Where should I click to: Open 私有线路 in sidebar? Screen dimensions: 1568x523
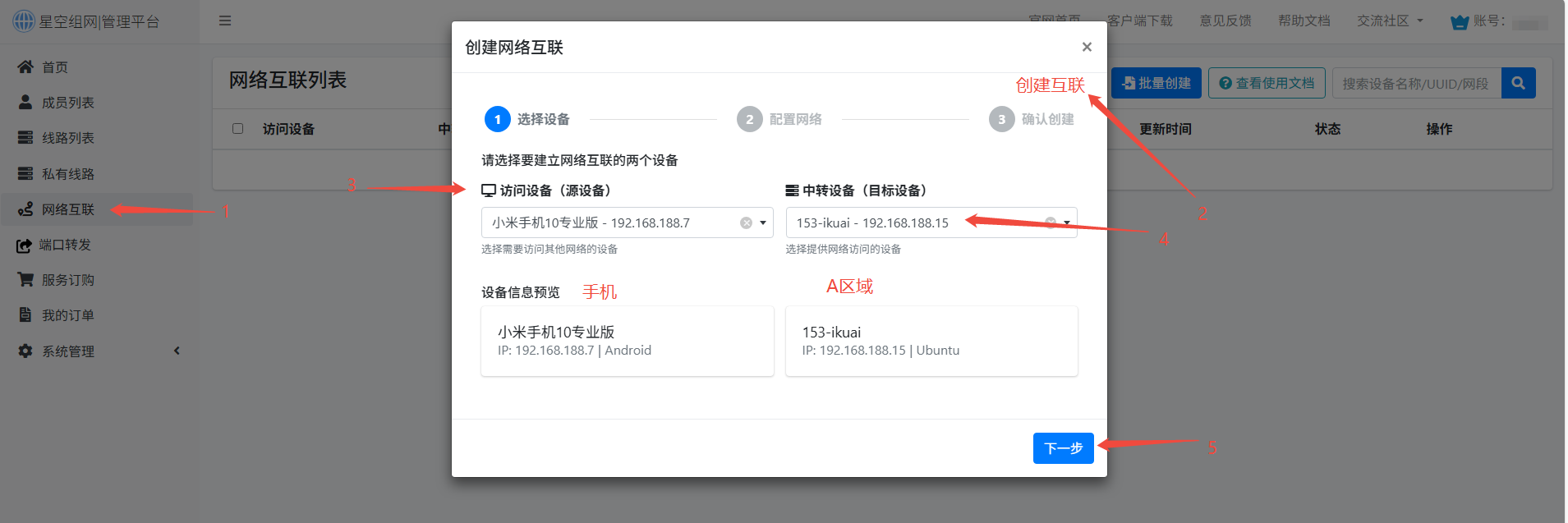97,174
